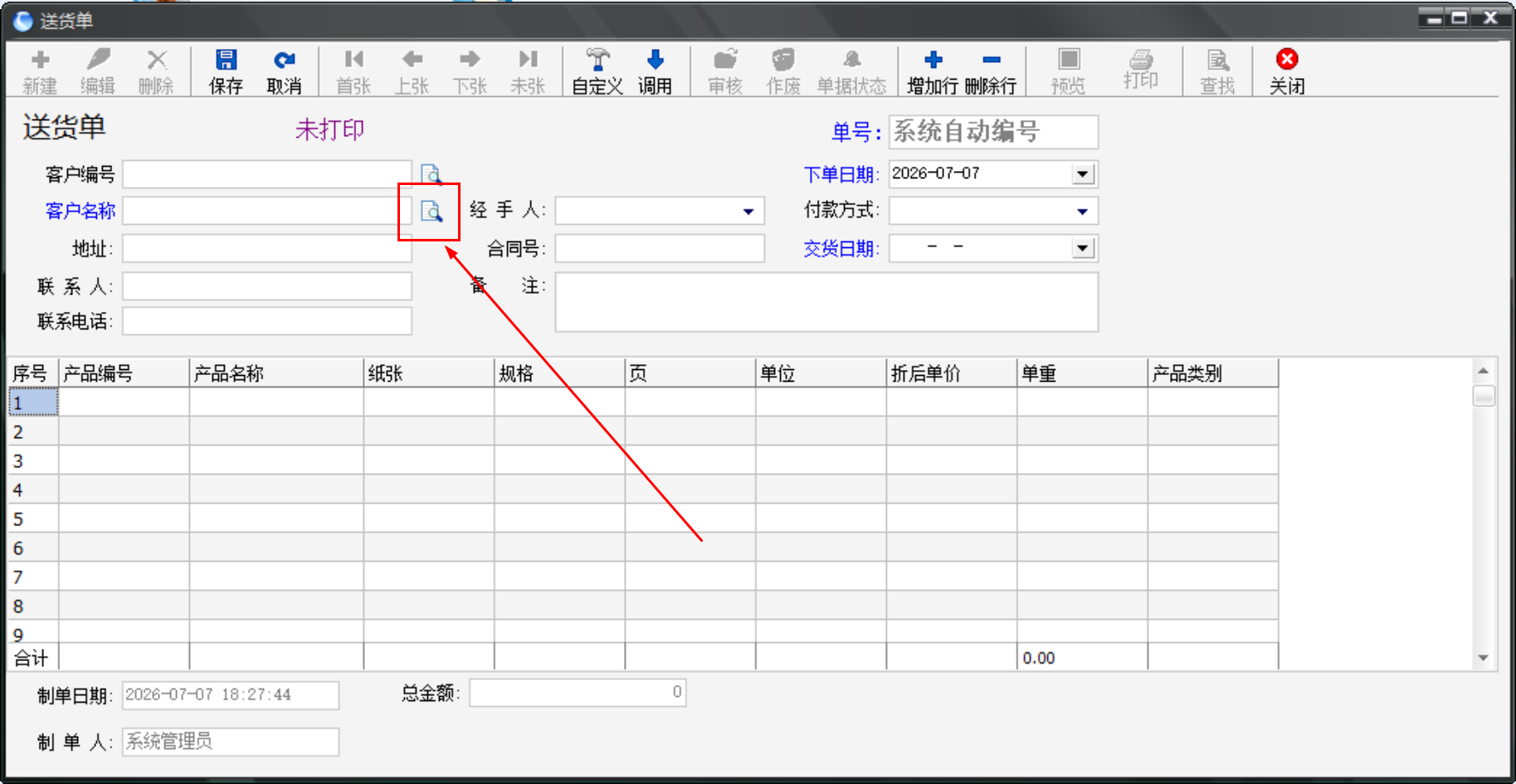Open customer lookup beside 客户名称 field
This screenshot has height=784, width=1516.
(x=431, y=212)
